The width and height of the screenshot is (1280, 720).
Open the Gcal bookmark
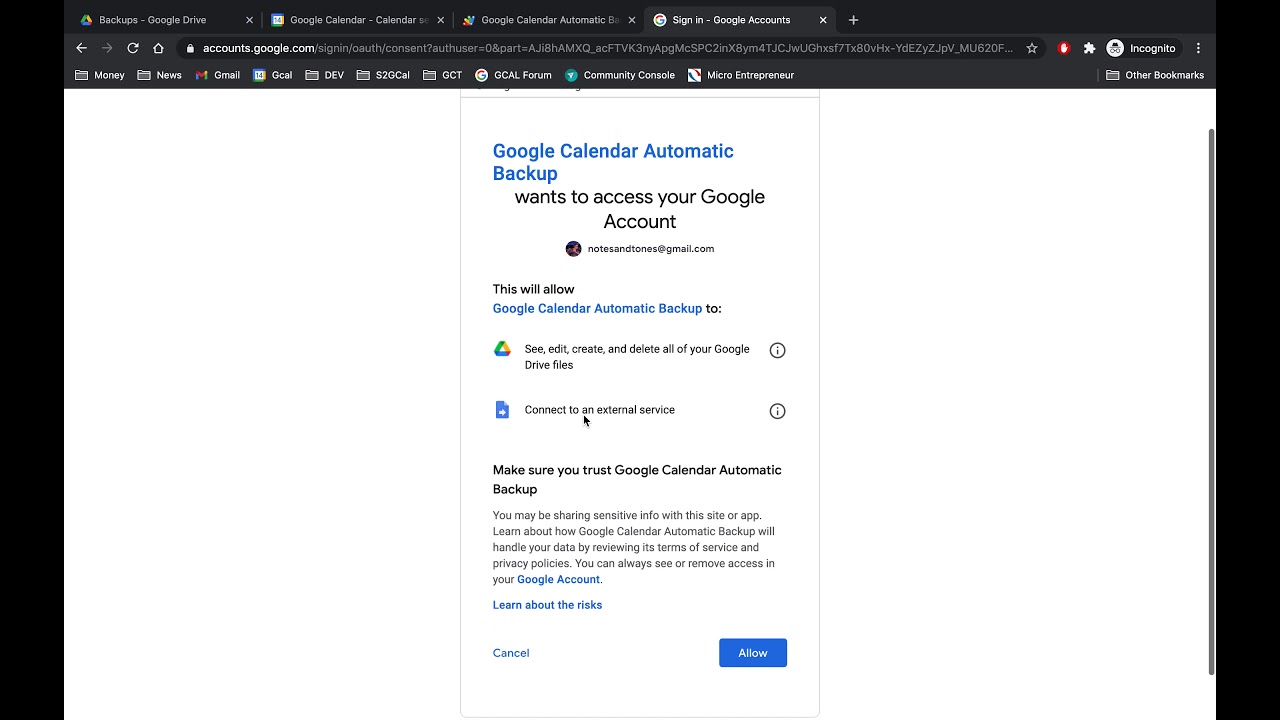pyautogui.click(x=273, y=75)
